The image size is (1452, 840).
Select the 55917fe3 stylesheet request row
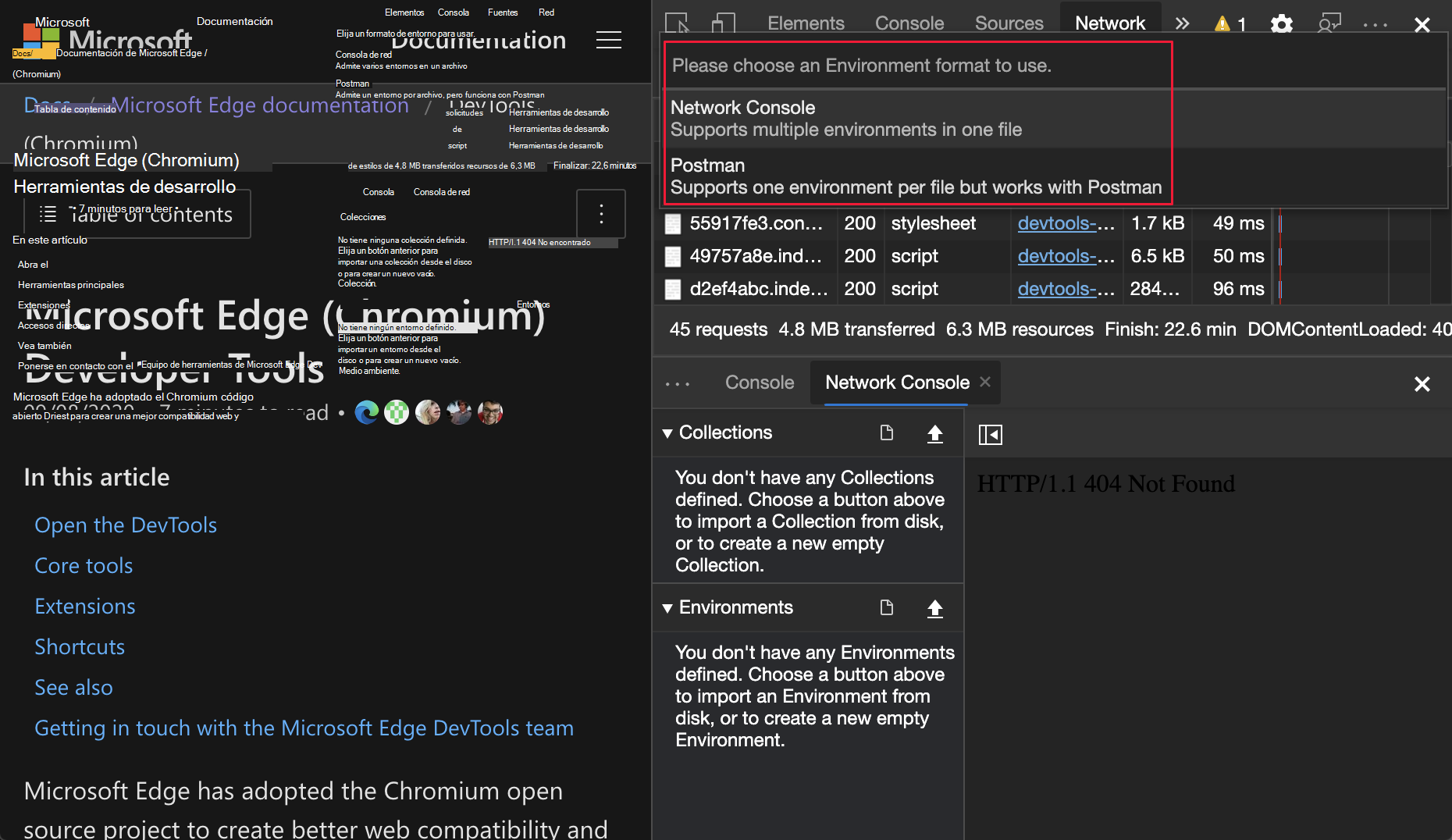coord(756,223)
